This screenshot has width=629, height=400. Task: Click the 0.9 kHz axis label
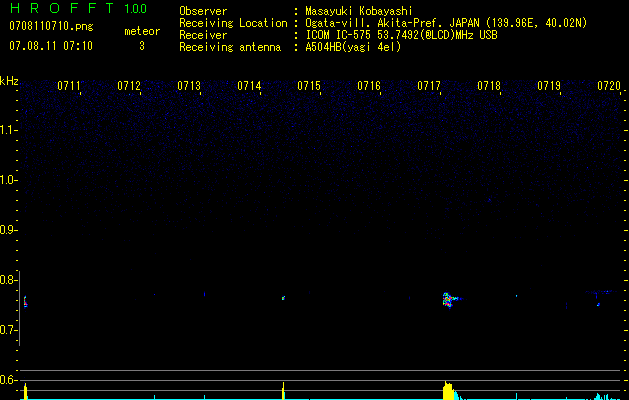(7, 230)
